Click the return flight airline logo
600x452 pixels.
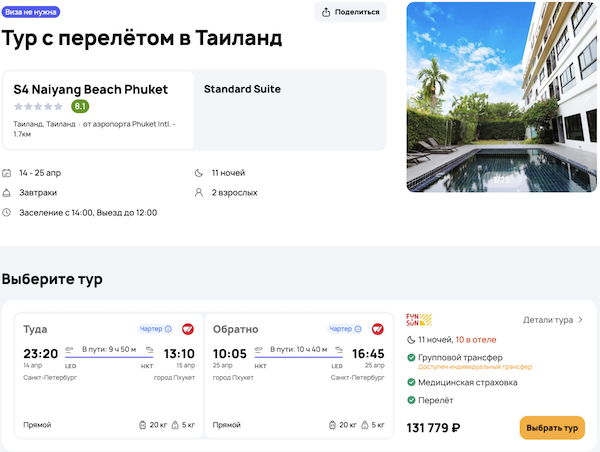pyautogui.click(x=378, y=328)
